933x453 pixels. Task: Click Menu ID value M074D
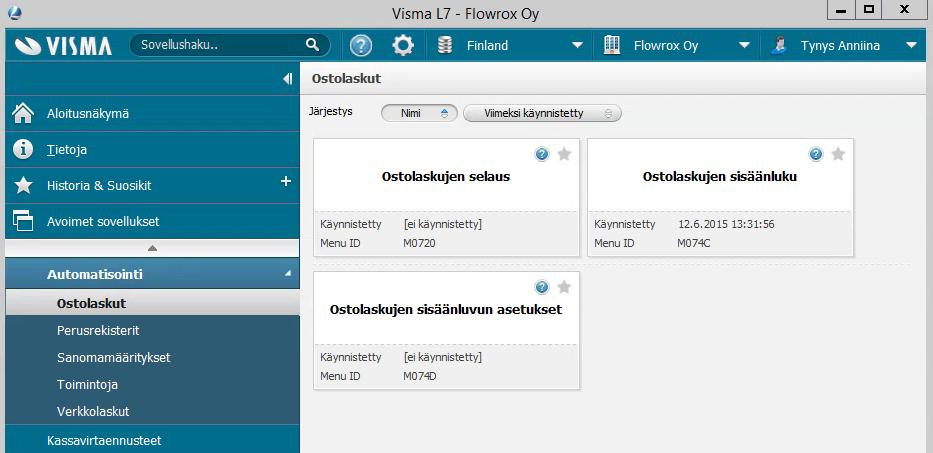pos(420,376)
